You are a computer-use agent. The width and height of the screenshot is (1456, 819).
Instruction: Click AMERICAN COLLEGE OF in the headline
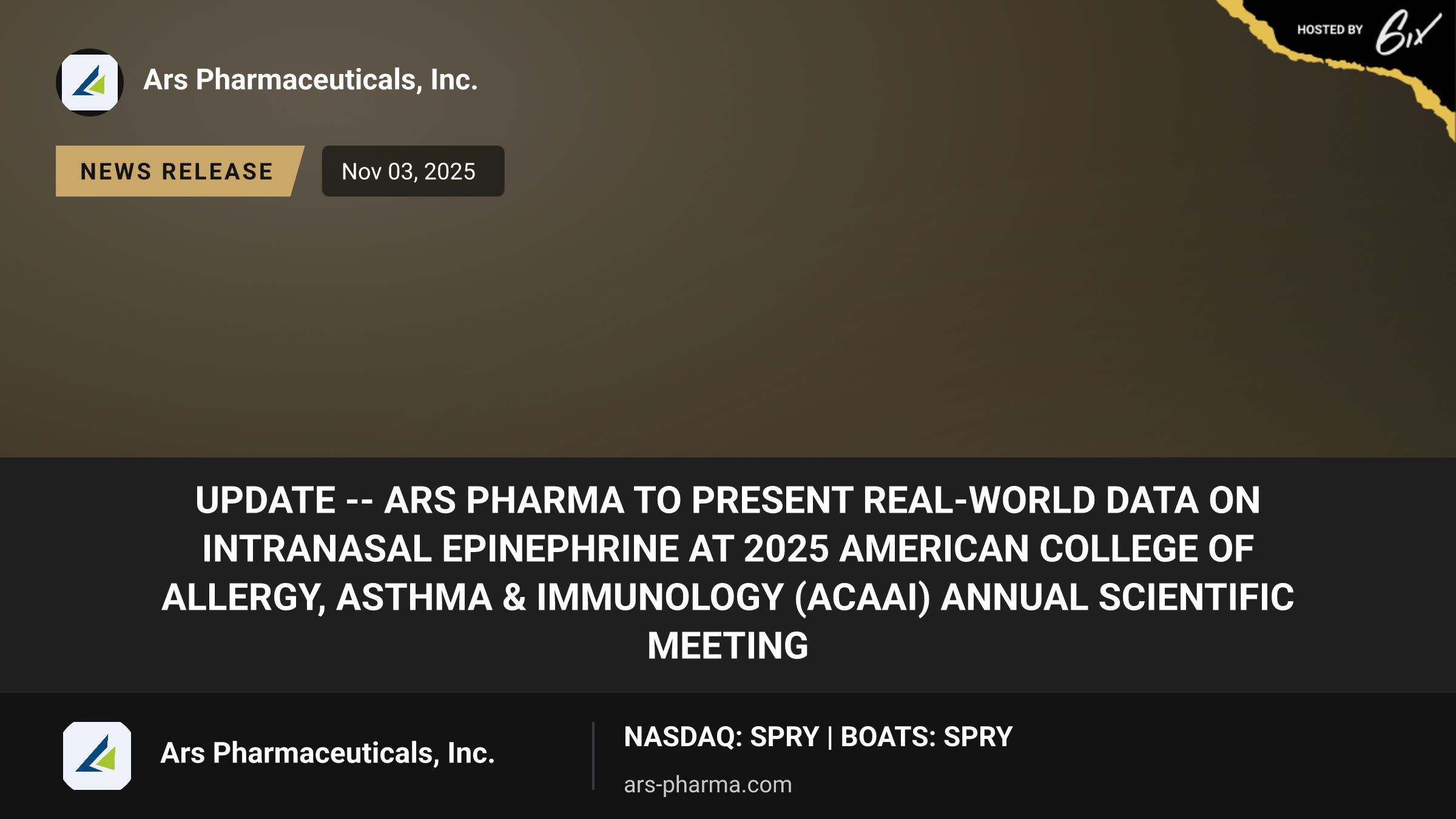pos(1047,549)
